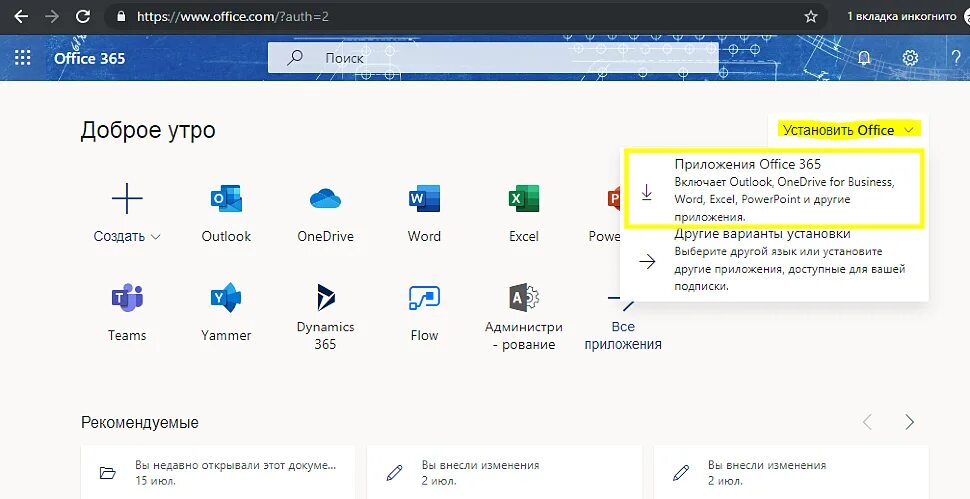Focus the Поиск search field
Image resolution: width=970 pixels, height=499 pixels.
(493, 58)
